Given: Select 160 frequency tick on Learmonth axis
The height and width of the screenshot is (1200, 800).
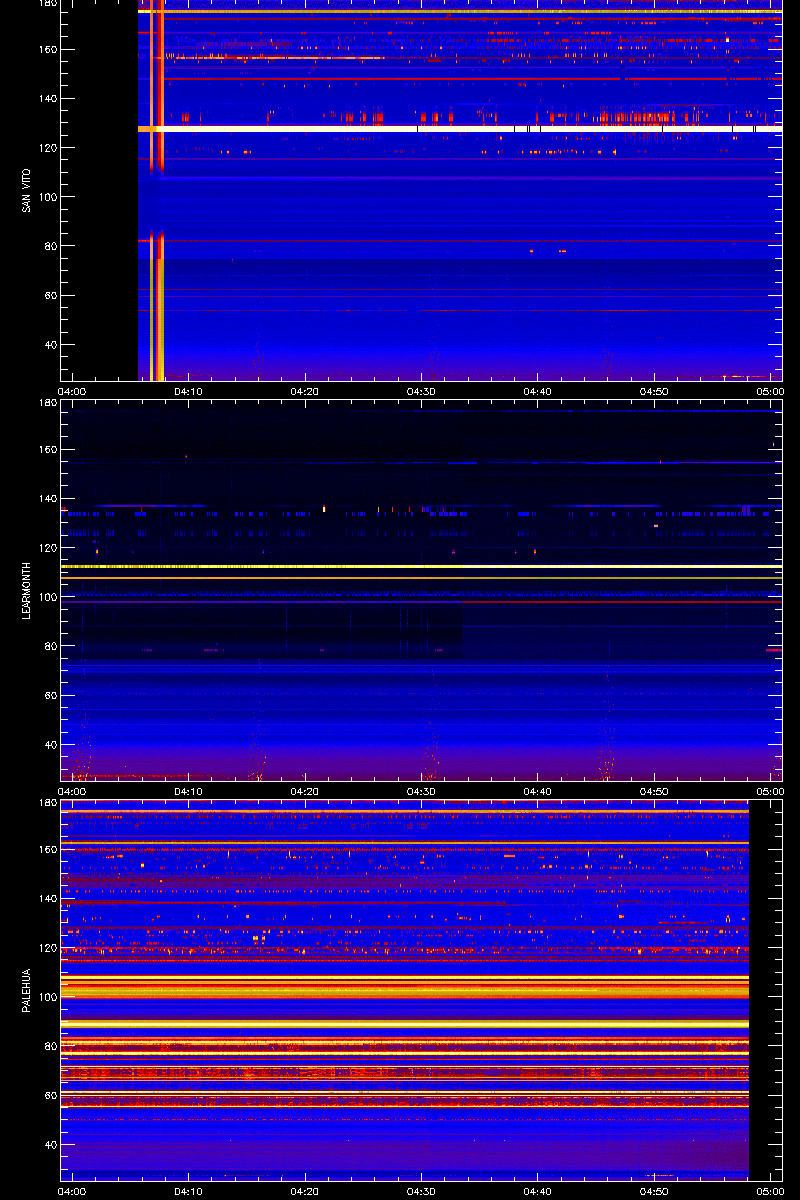Looking at the screenshot, I should 47,450.
